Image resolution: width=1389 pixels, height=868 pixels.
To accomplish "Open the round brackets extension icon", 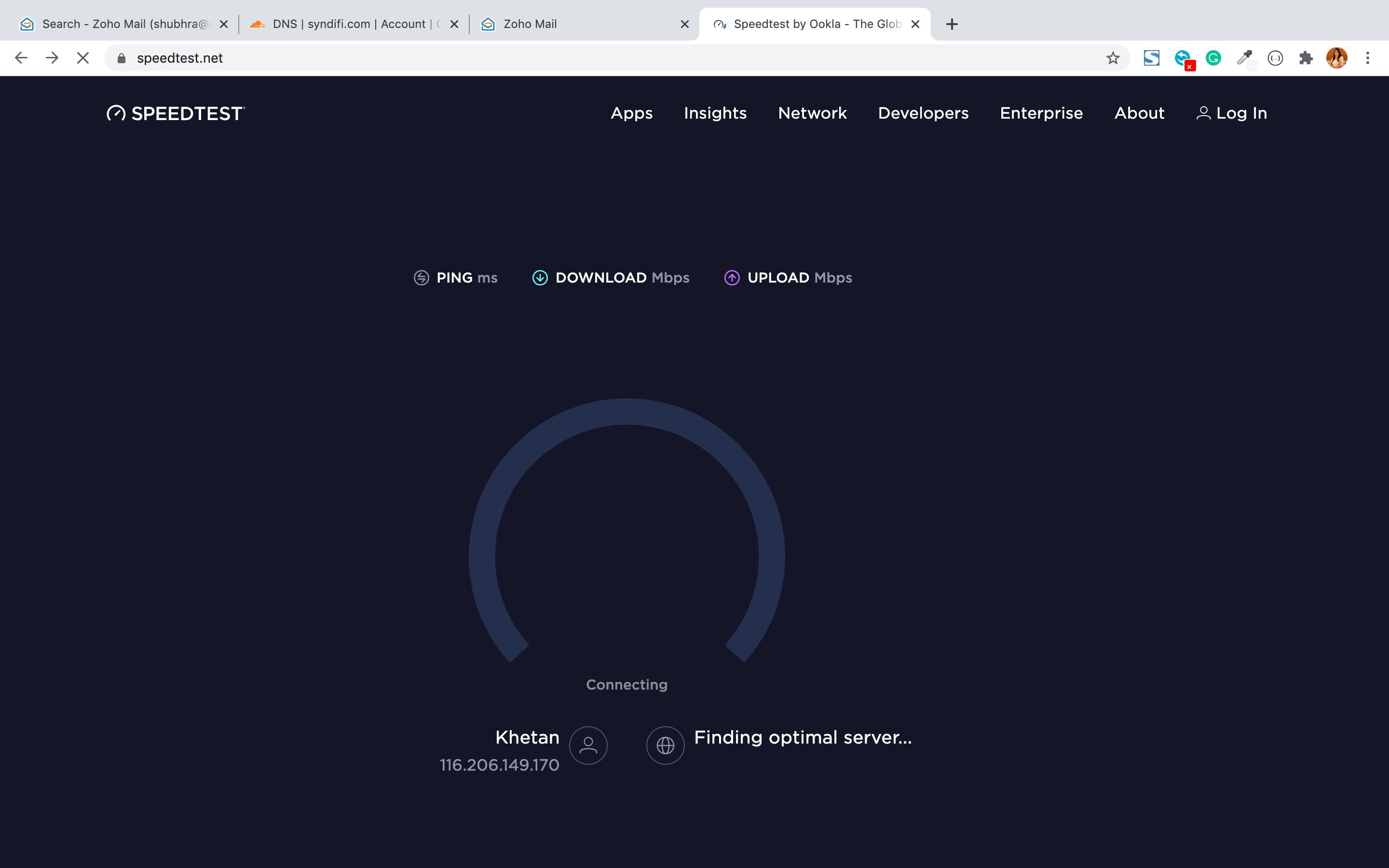I will [1275, 58].
